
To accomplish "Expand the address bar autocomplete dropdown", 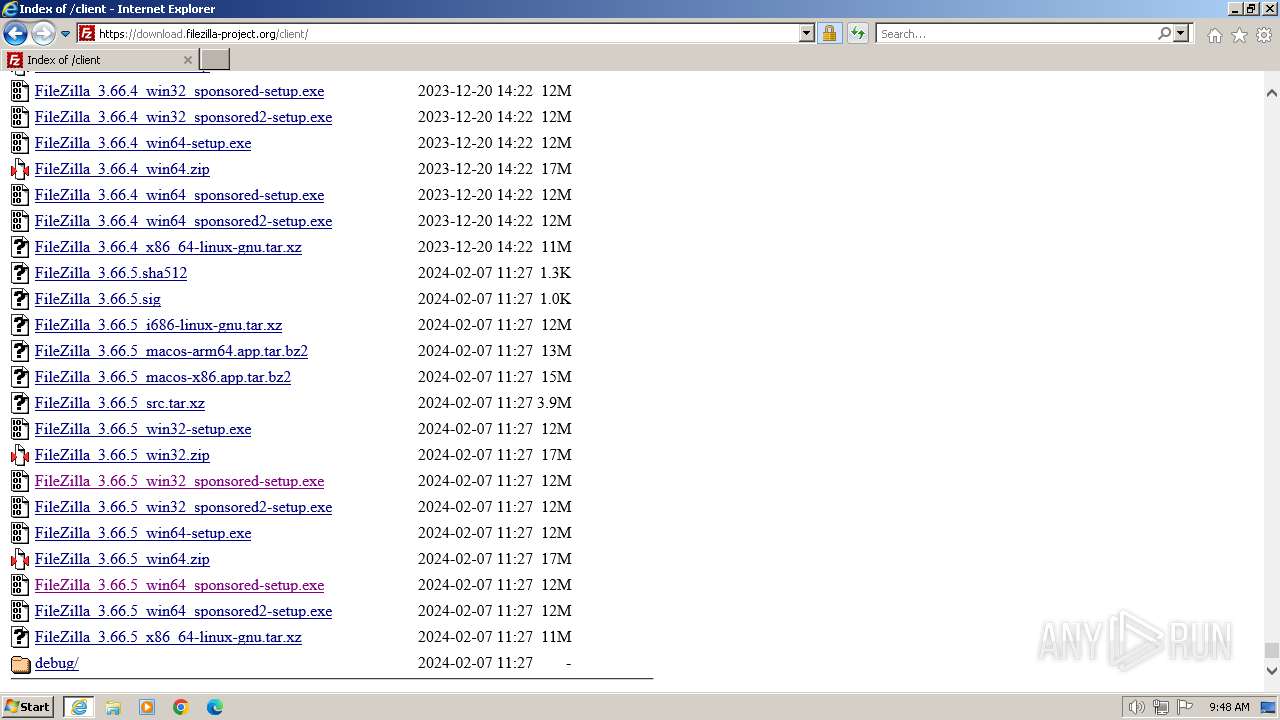I will pyautogui.click(x=807, y=33).
